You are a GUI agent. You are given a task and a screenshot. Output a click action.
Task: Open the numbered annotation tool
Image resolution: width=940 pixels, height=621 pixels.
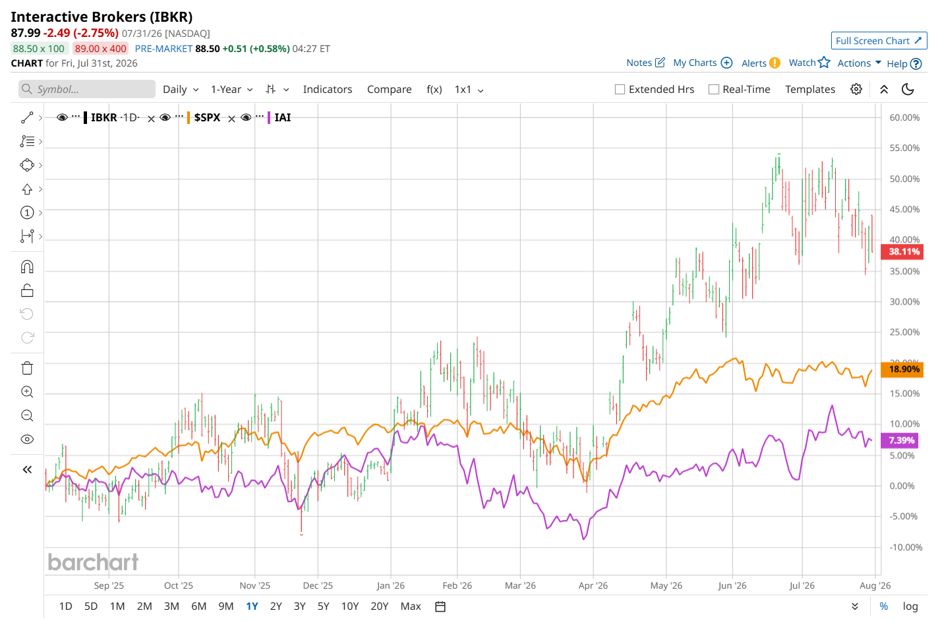click(x=27, y=212)
